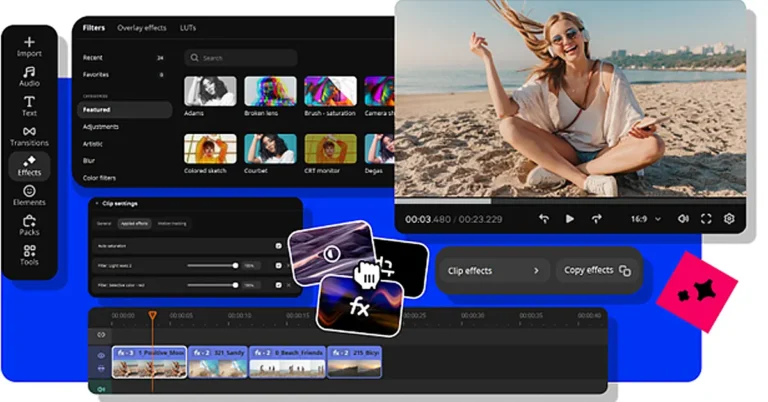768x402 pixels.
Task: Open the Packs section in the sidebar
Action: [29, 225]
